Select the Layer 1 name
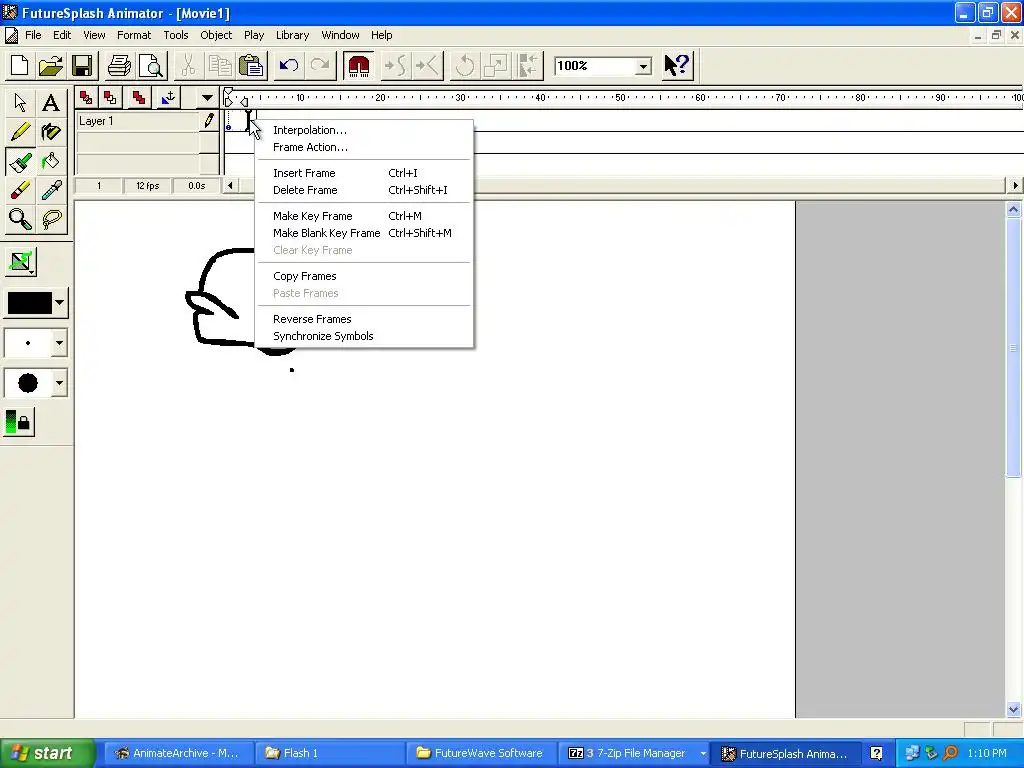Screen dimensions: 1024x768 pyautogui.click(x=96, y=121)
